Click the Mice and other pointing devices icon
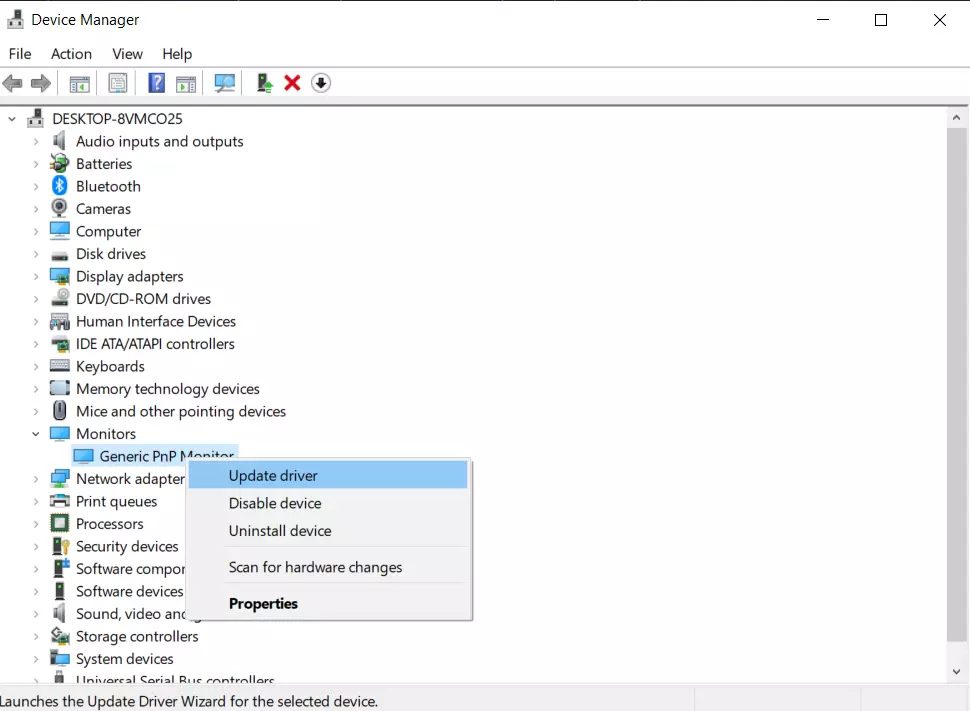Image resolution: width=970 pixels, height=711 pixels. point(59,411)
